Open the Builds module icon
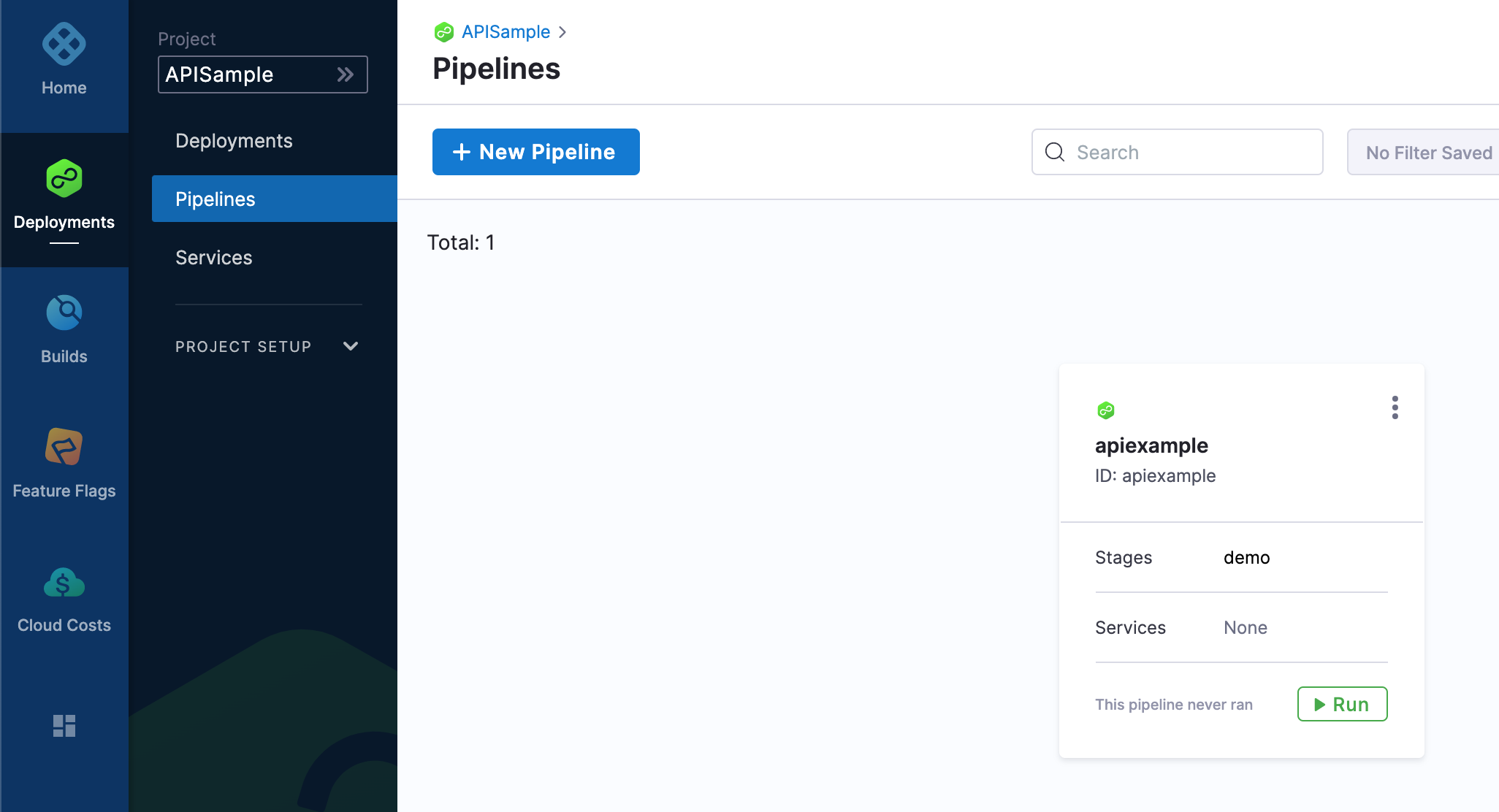This screenshot has height=812, width=1499. point(64,313)
